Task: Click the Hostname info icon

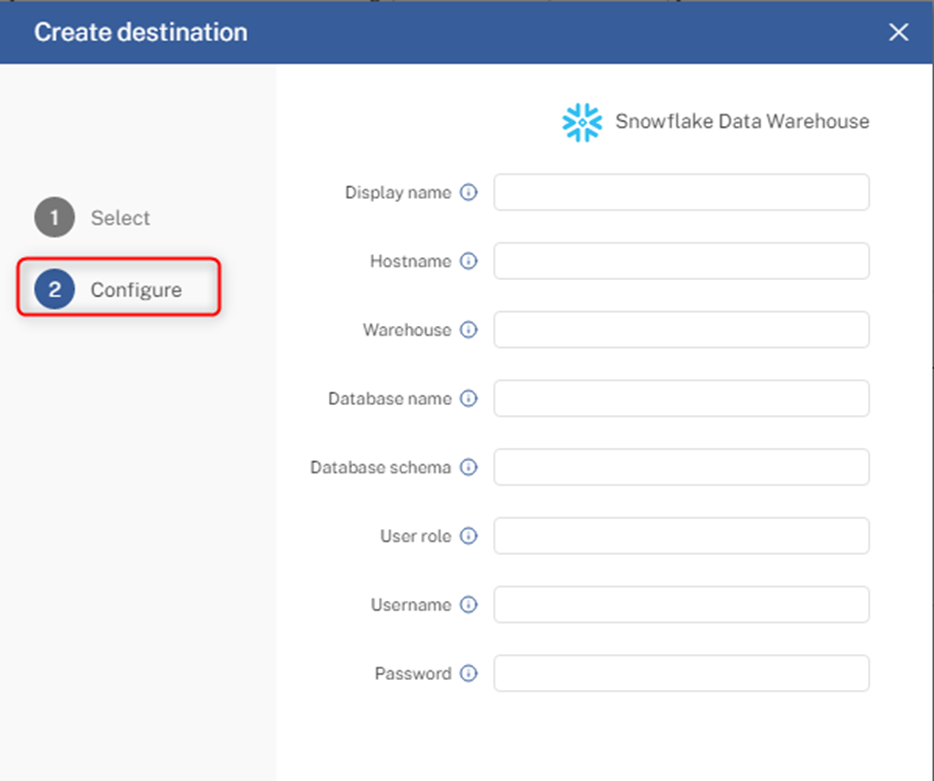Action: (x=469, y=261)
